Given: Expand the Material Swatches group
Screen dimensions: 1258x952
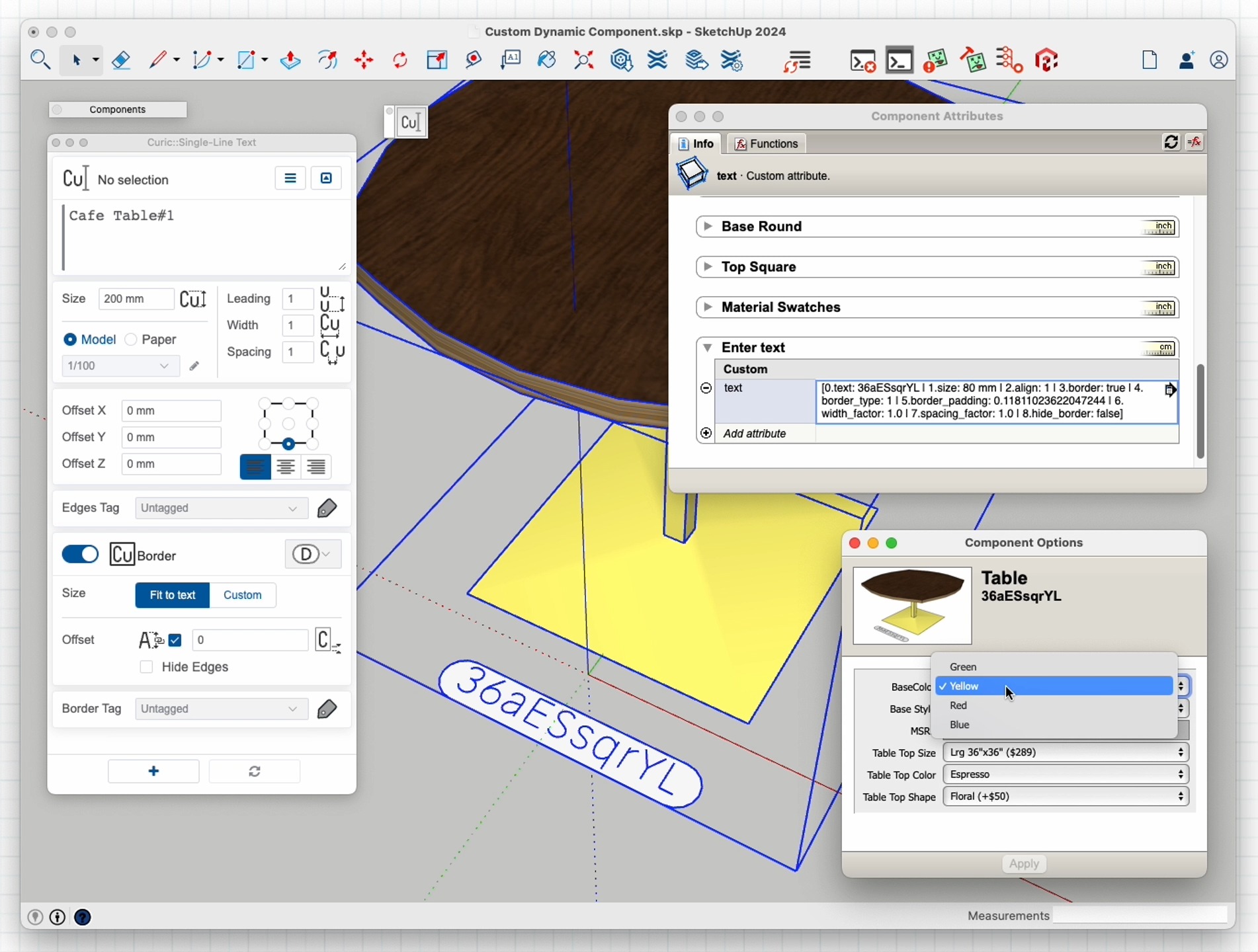Looking at the screenshot, I should [708, 307].
